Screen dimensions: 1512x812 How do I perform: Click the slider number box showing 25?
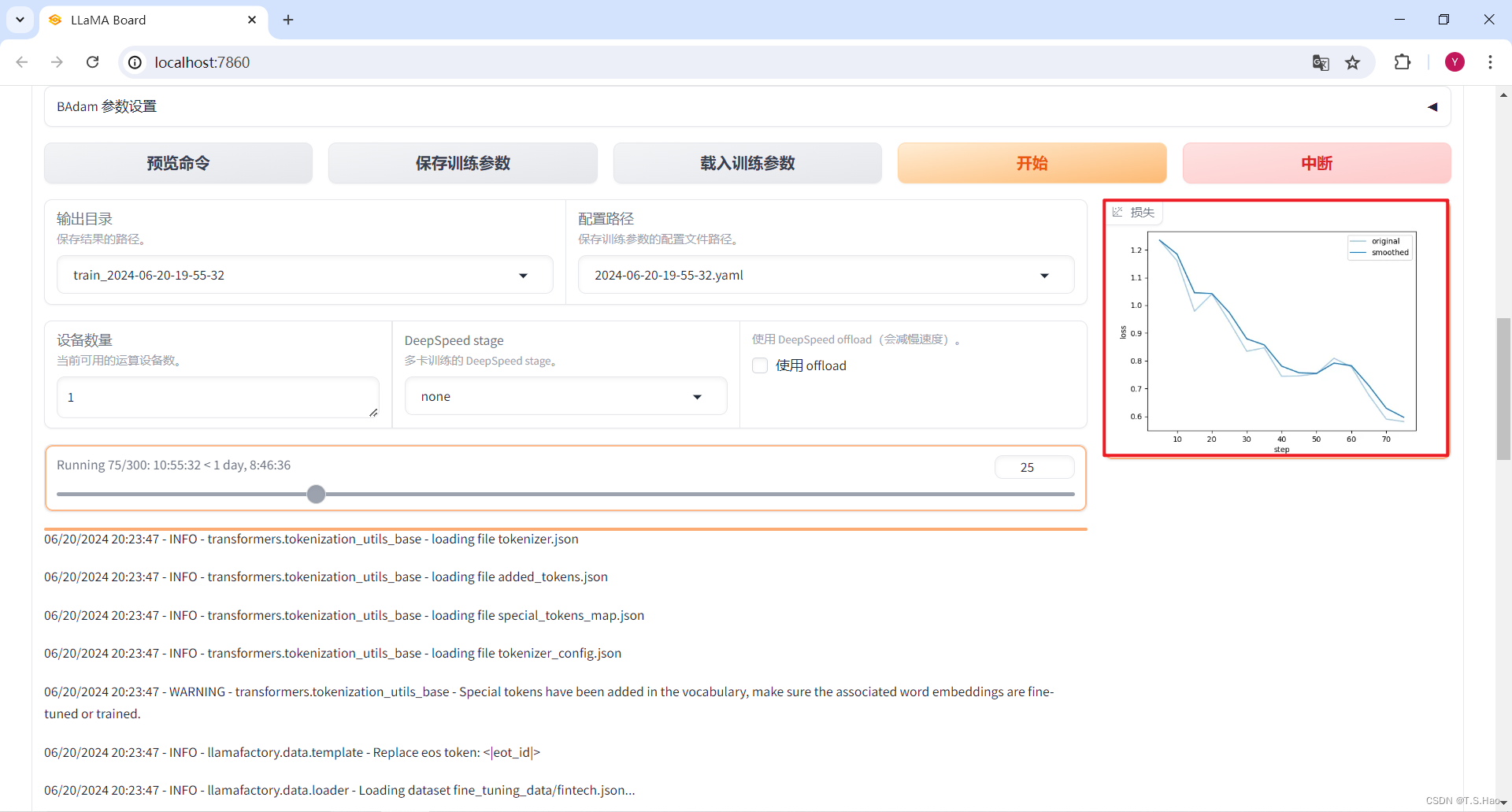(1034, 467)
